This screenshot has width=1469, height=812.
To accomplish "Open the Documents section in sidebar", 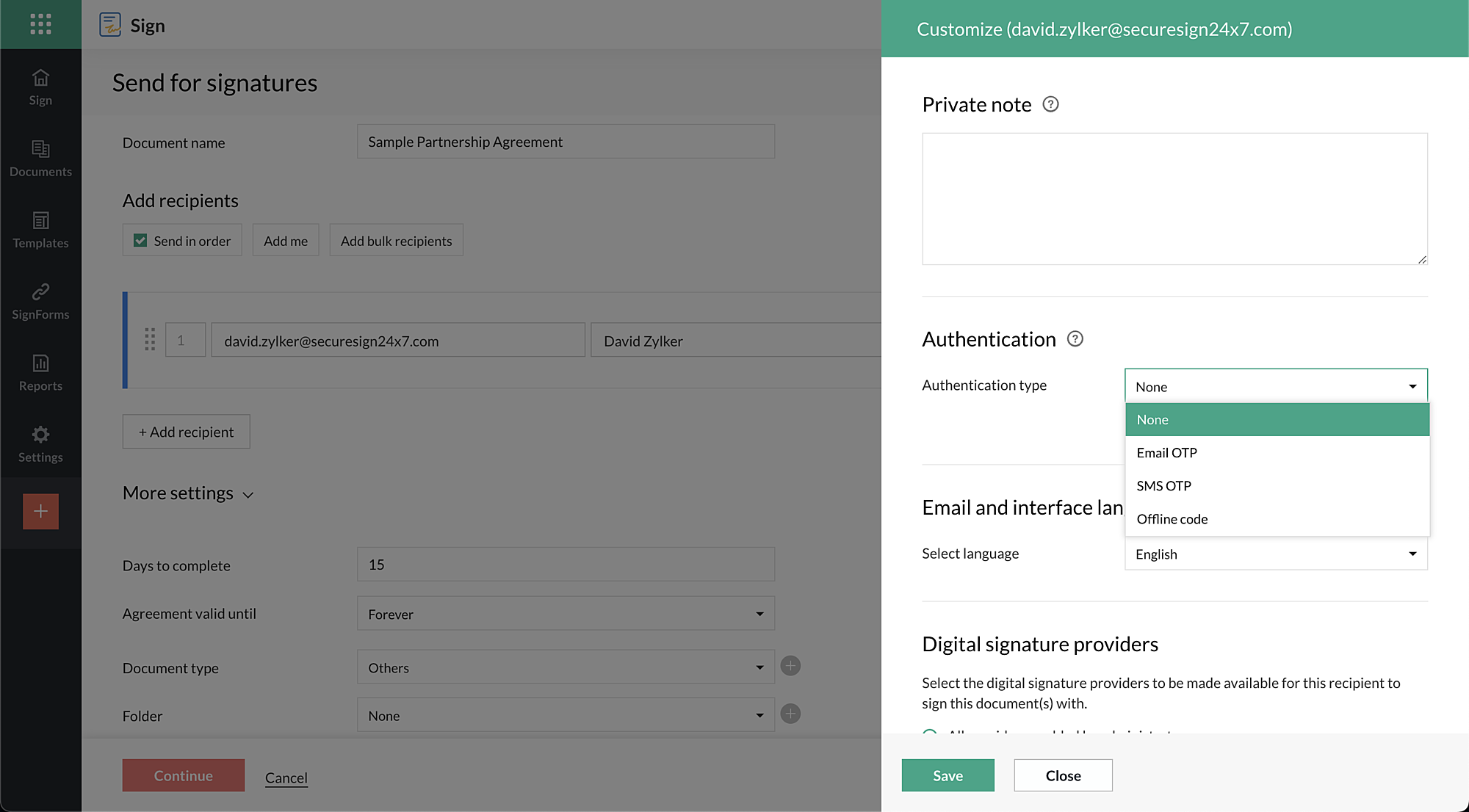I will coord(40,158).
